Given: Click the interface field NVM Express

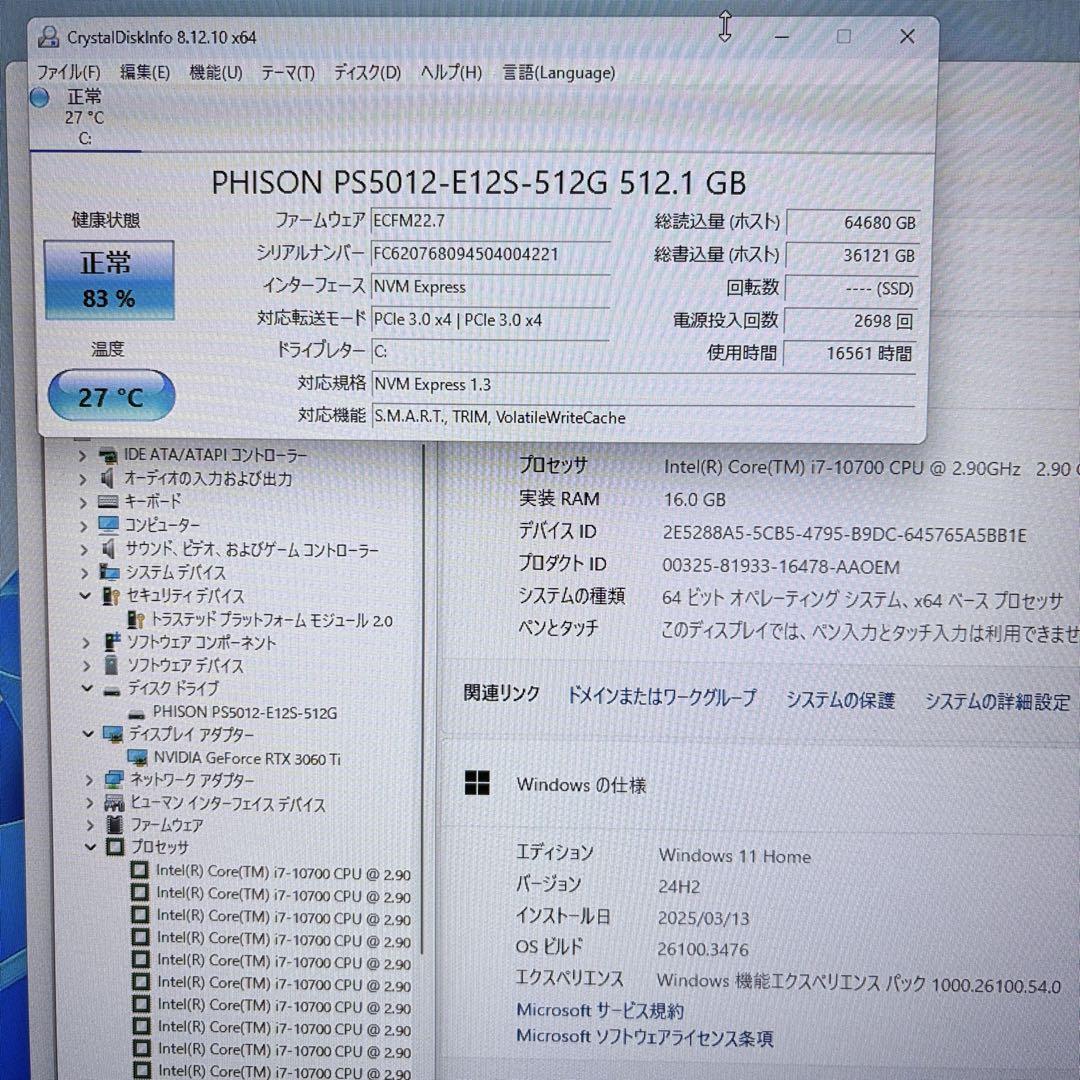Looking at the screenshot, I should pos(490,287).
